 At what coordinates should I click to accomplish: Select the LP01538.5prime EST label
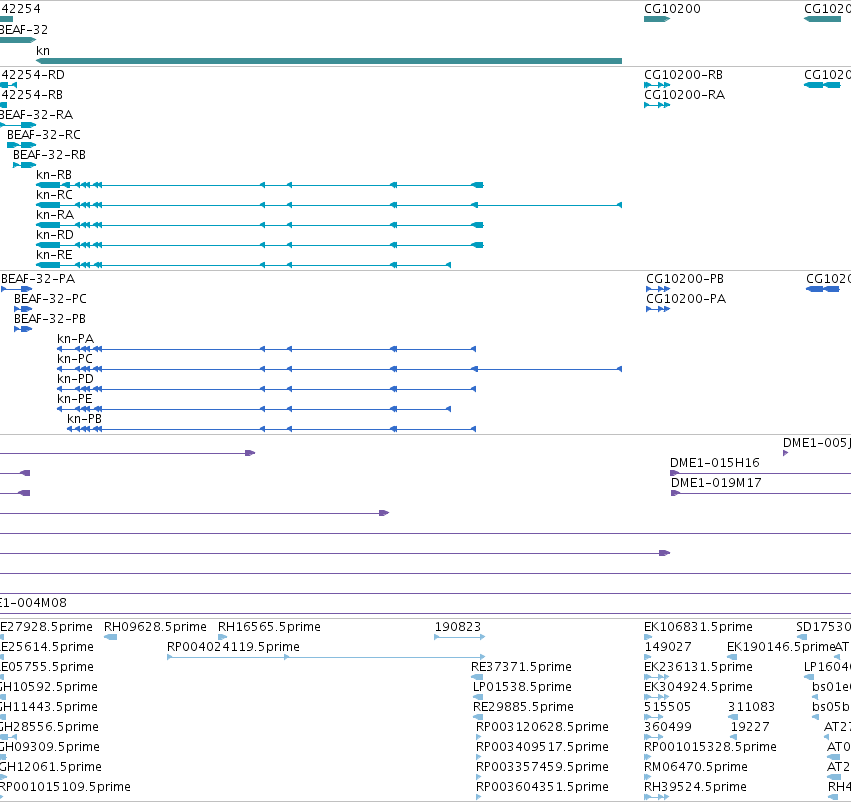[522, 686]
